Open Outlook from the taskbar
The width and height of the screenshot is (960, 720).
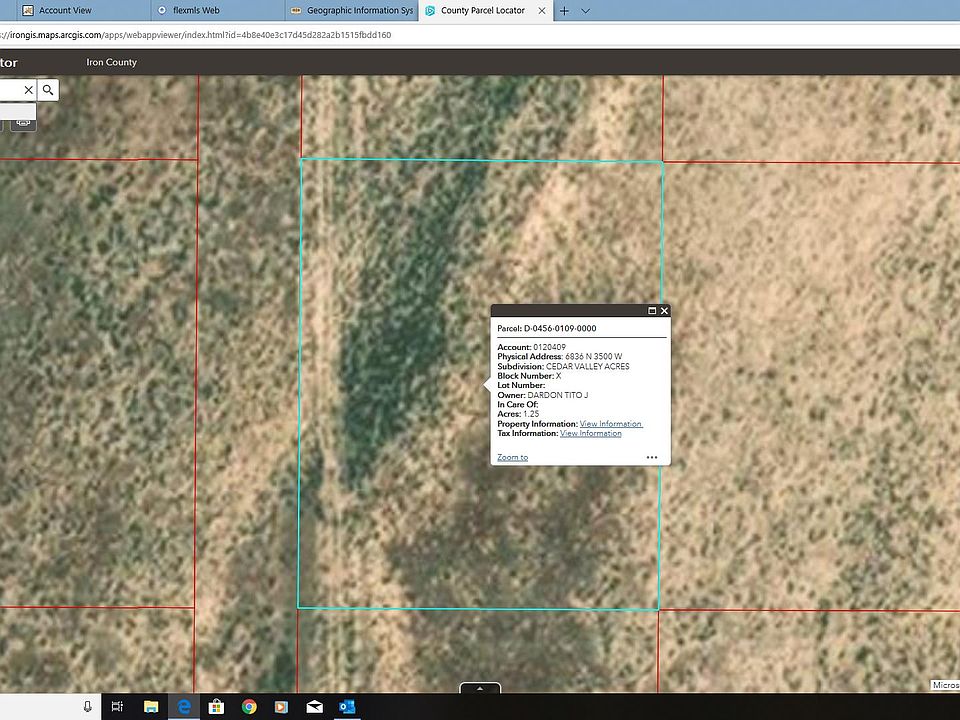[x=347, y=707]
